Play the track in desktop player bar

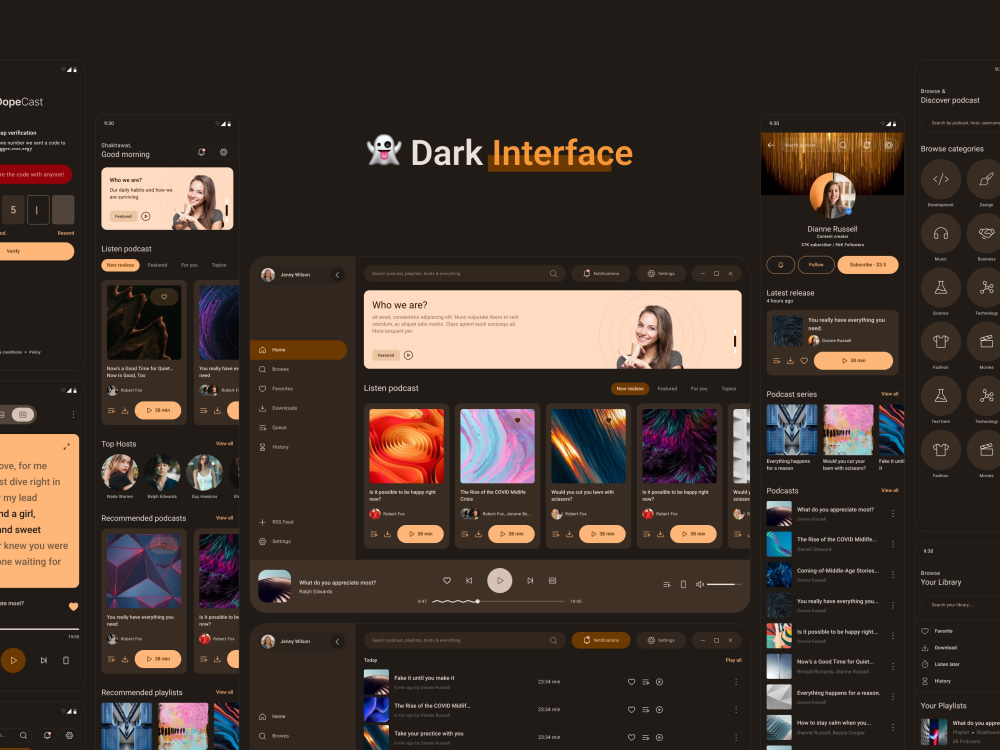[500, 580]
